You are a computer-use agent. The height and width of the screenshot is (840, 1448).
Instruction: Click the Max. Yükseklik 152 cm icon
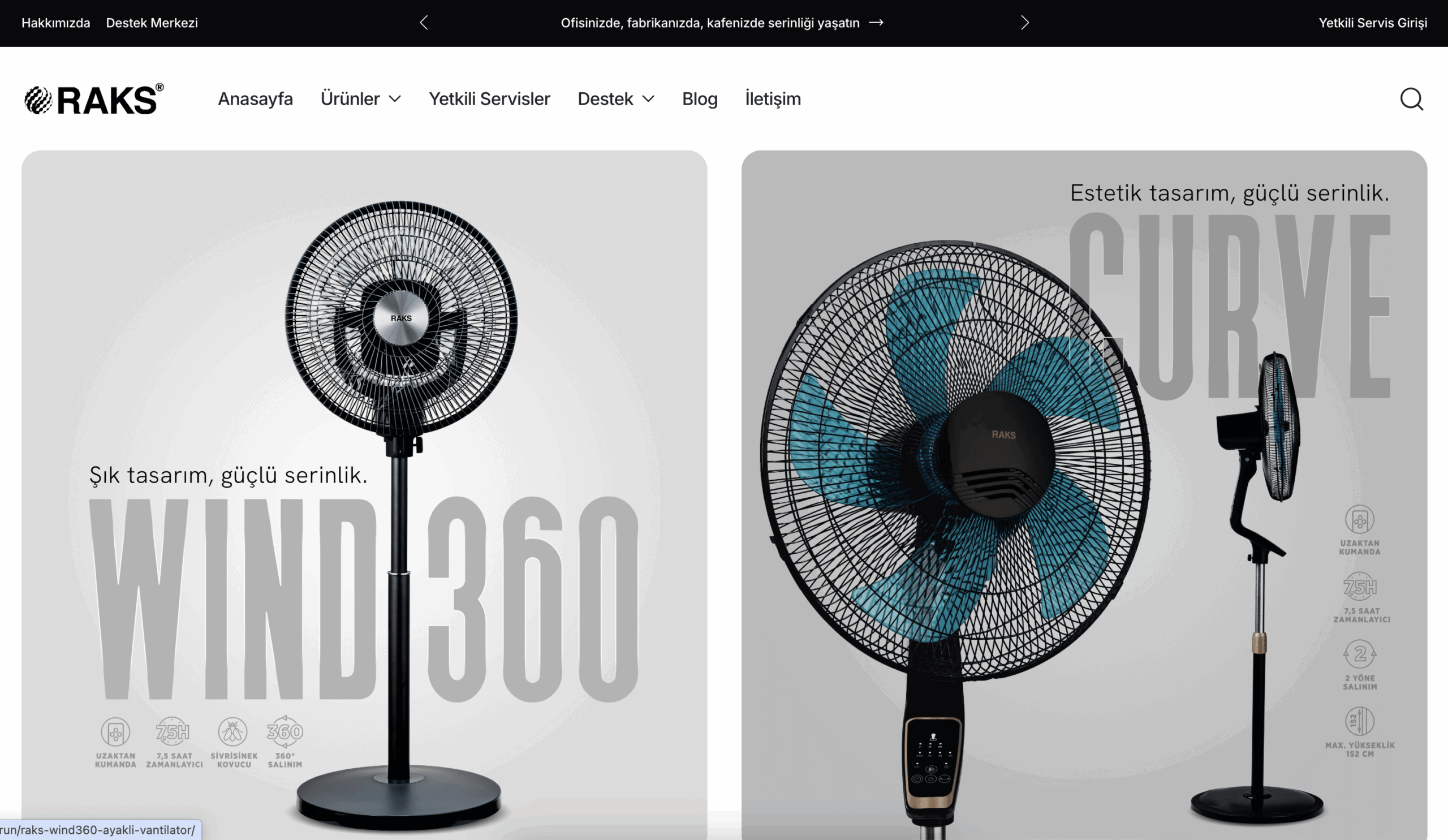coord(1359,721)
